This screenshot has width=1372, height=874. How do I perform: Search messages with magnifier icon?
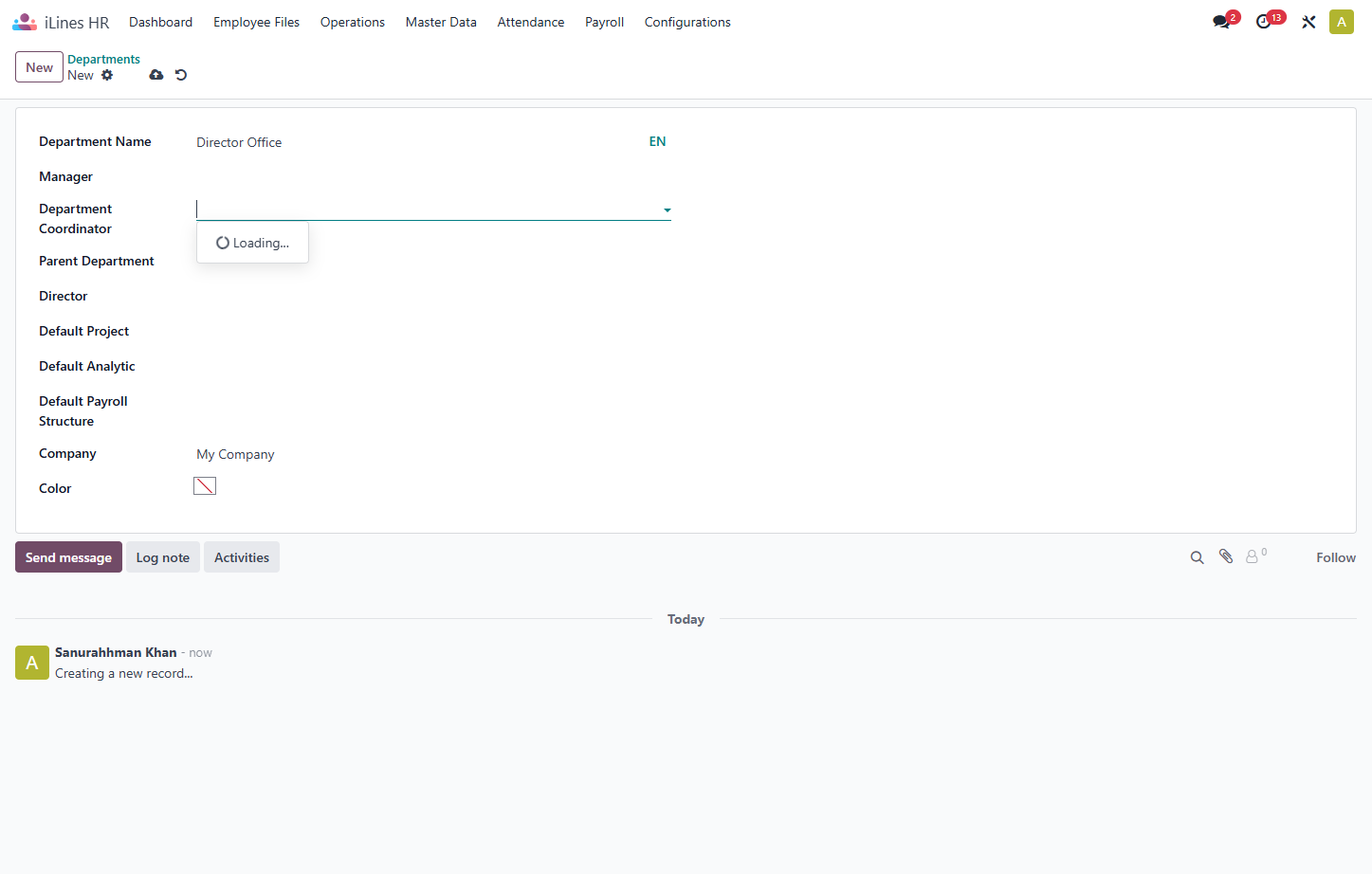coord(1198,557)
